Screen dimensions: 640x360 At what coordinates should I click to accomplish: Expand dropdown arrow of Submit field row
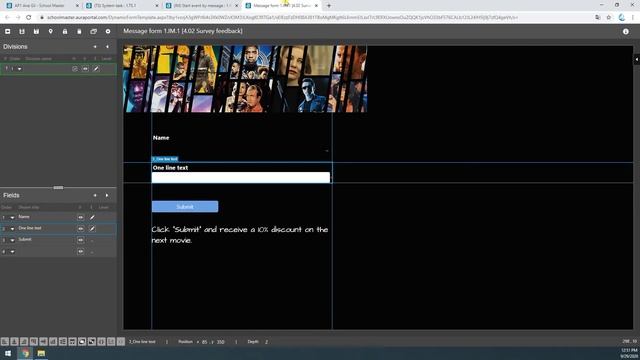pos(12,240)
